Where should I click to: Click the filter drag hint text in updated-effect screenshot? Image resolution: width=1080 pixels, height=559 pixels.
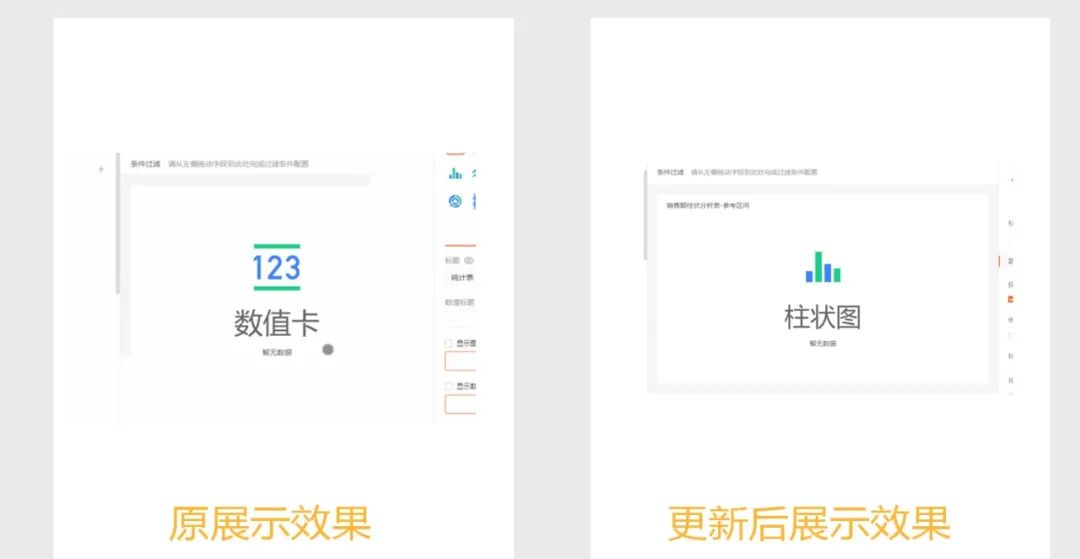coord(754,172)
